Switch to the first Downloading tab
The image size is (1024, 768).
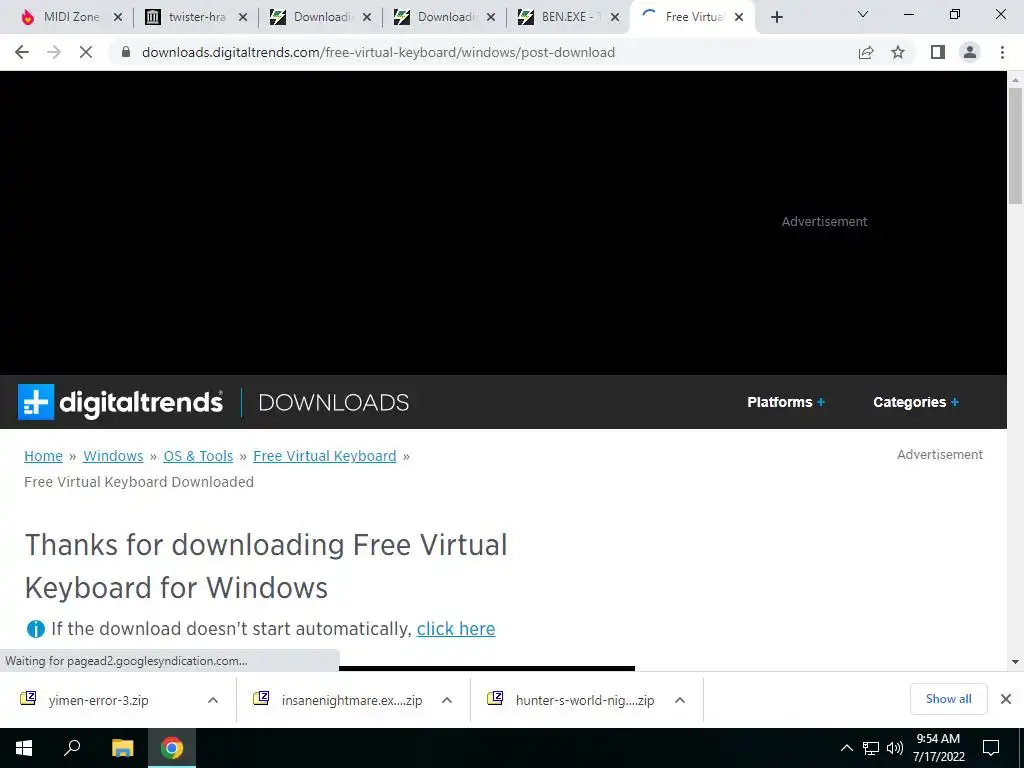(311, 17)
